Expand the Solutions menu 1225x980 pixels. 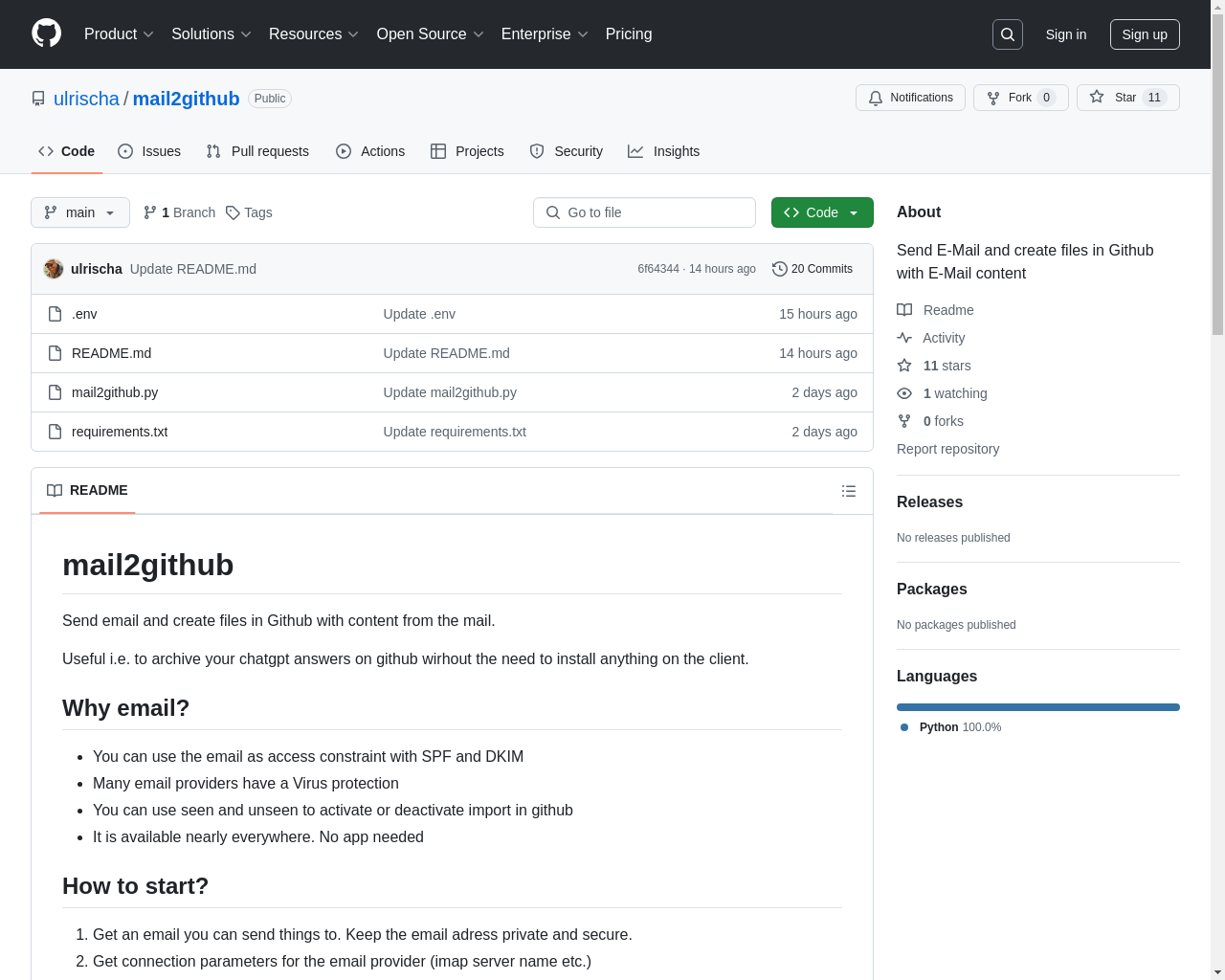click(212, 34)
